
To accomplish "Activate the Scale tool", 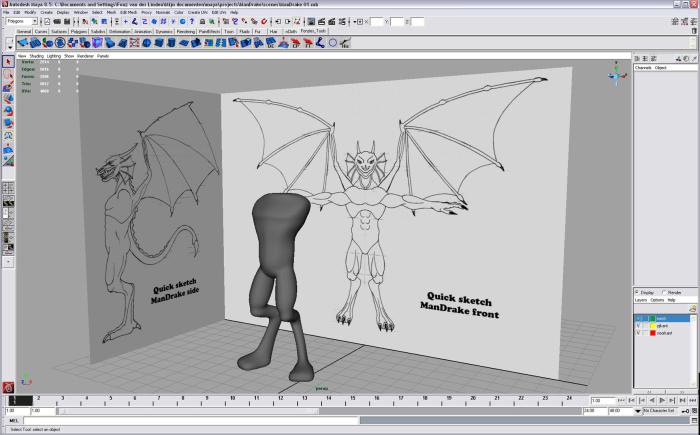I will [x=8, y=123].
